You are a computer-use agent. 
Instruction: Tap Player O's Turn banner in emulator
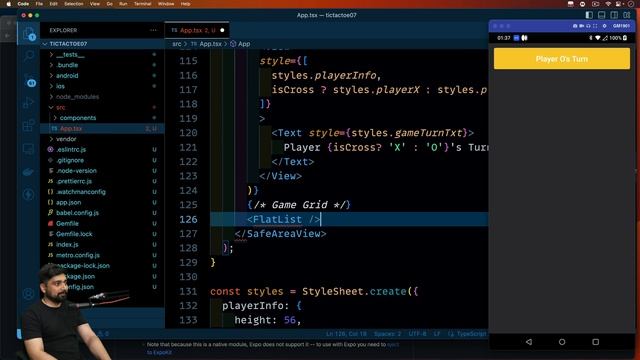click(x=562, y=59)
